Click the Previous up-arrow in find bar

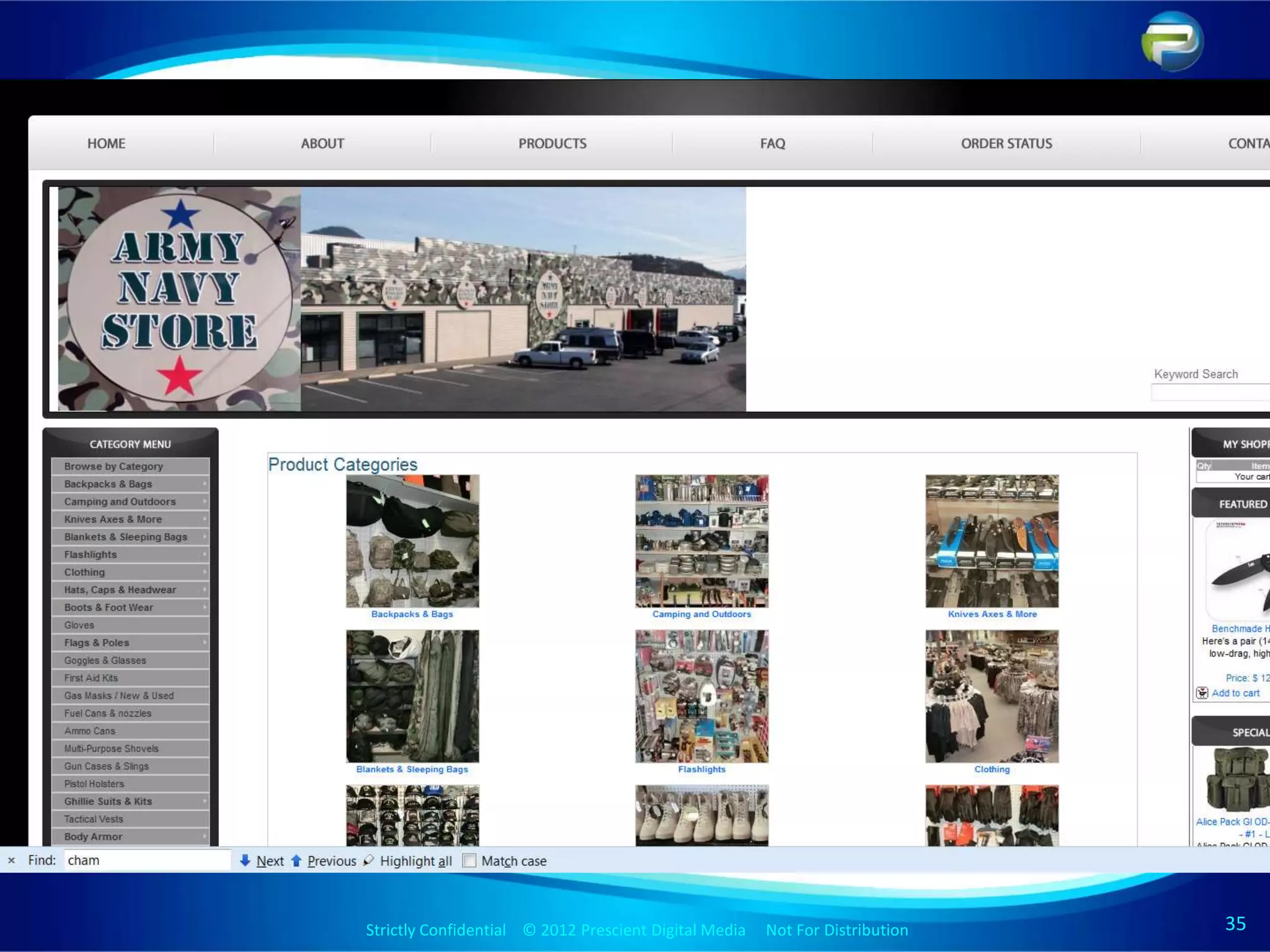pos(296,860)
